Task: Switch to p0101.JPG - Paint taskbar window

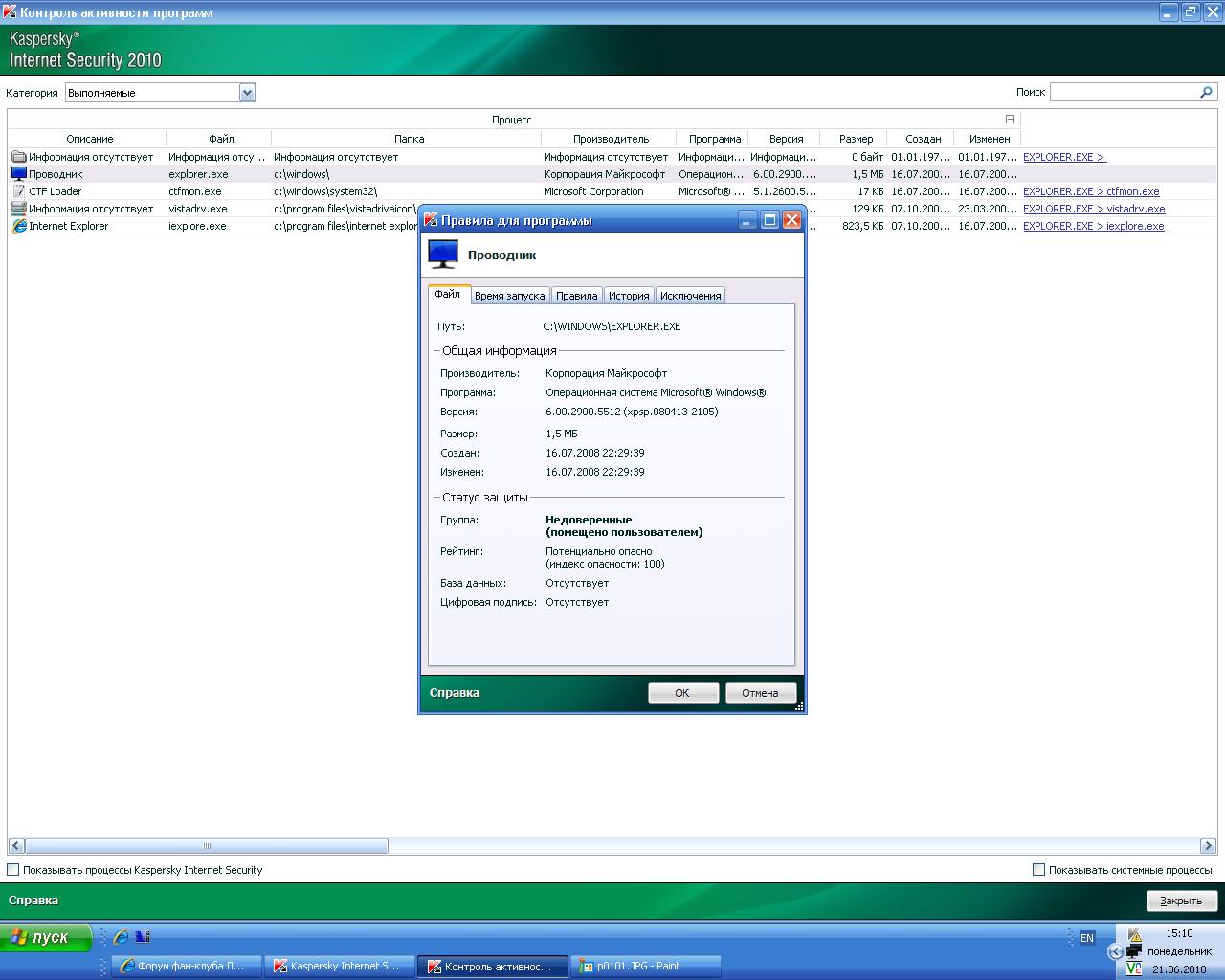Action: point(645,966)
